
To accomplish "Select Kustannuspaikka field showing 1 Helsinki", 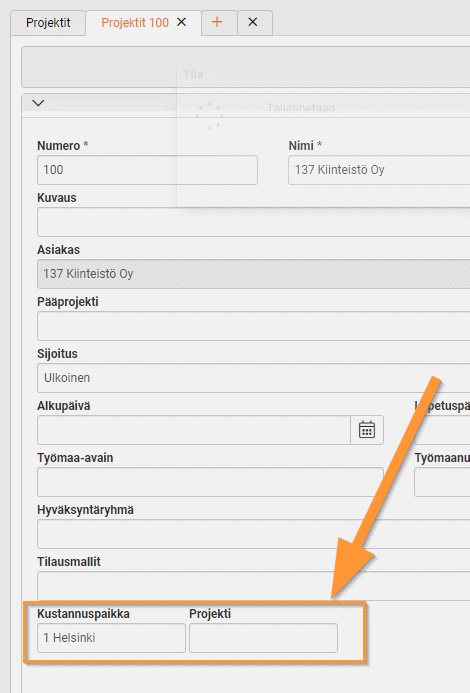I will [111, 638].
